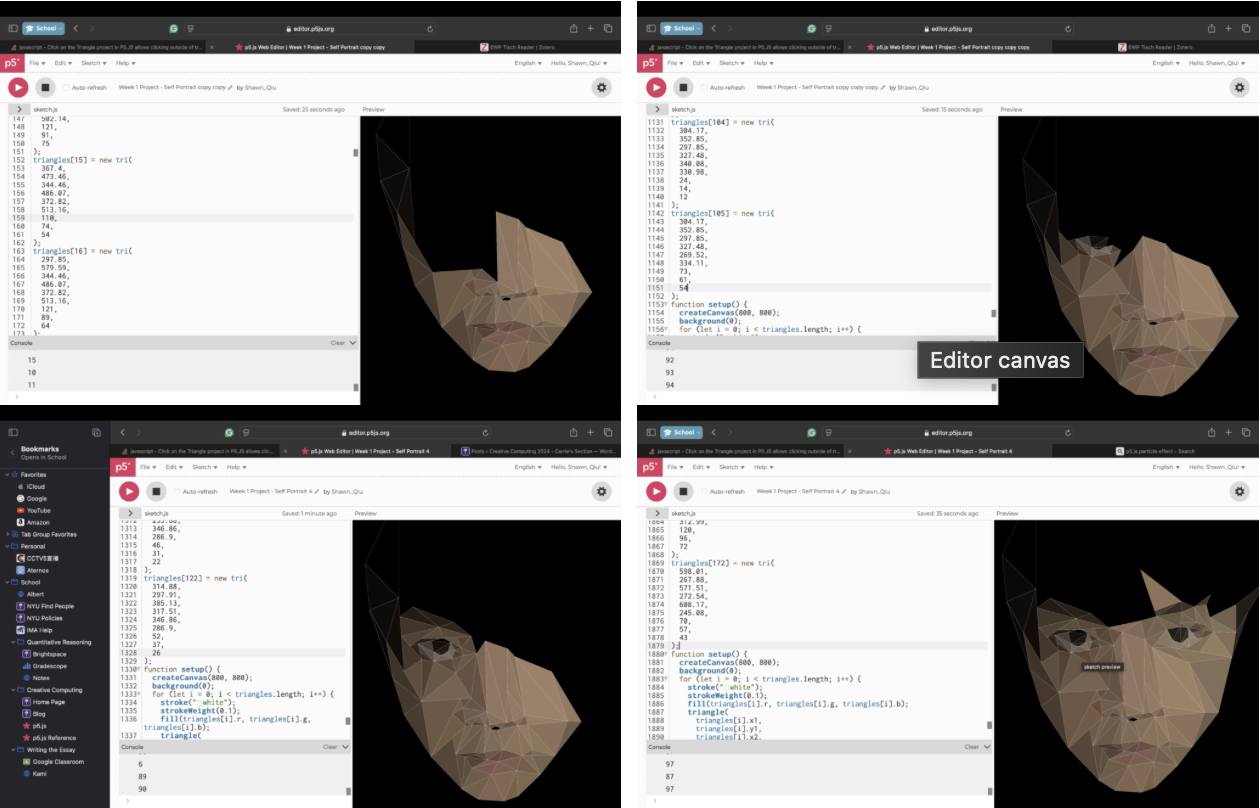This screenshot has width=1260, height=808.
Task: Click the p5 editor logo
Action: tap(11, 62)
